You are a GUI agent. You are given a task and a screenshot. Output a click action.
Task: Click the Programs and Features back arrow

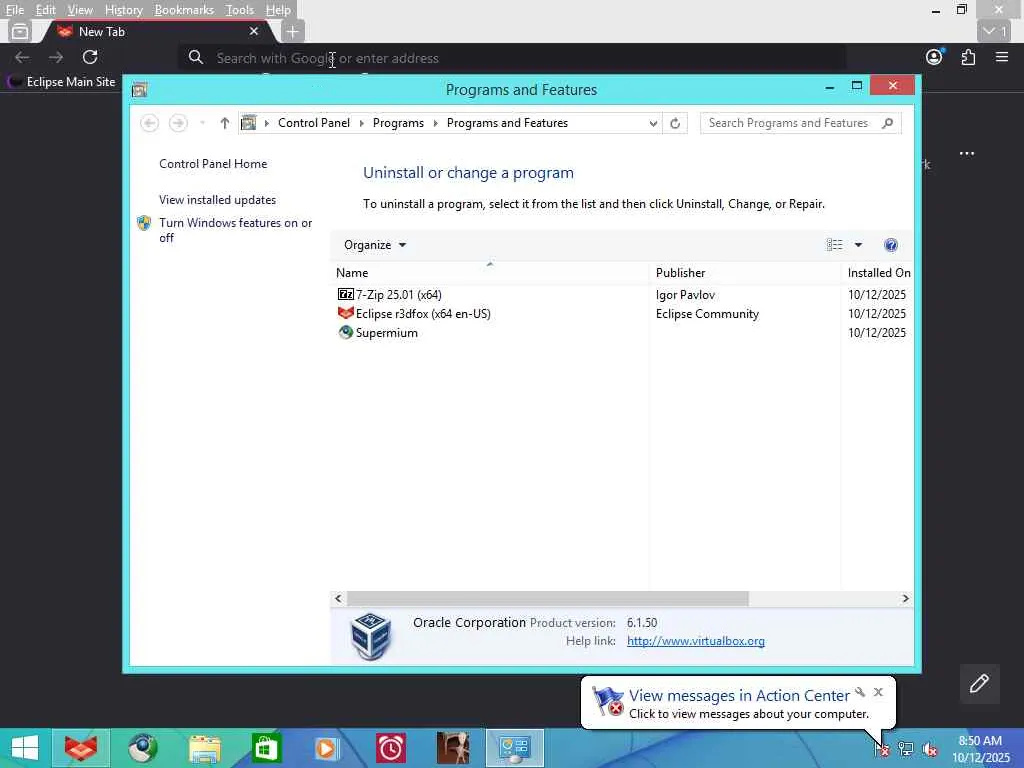150,123
